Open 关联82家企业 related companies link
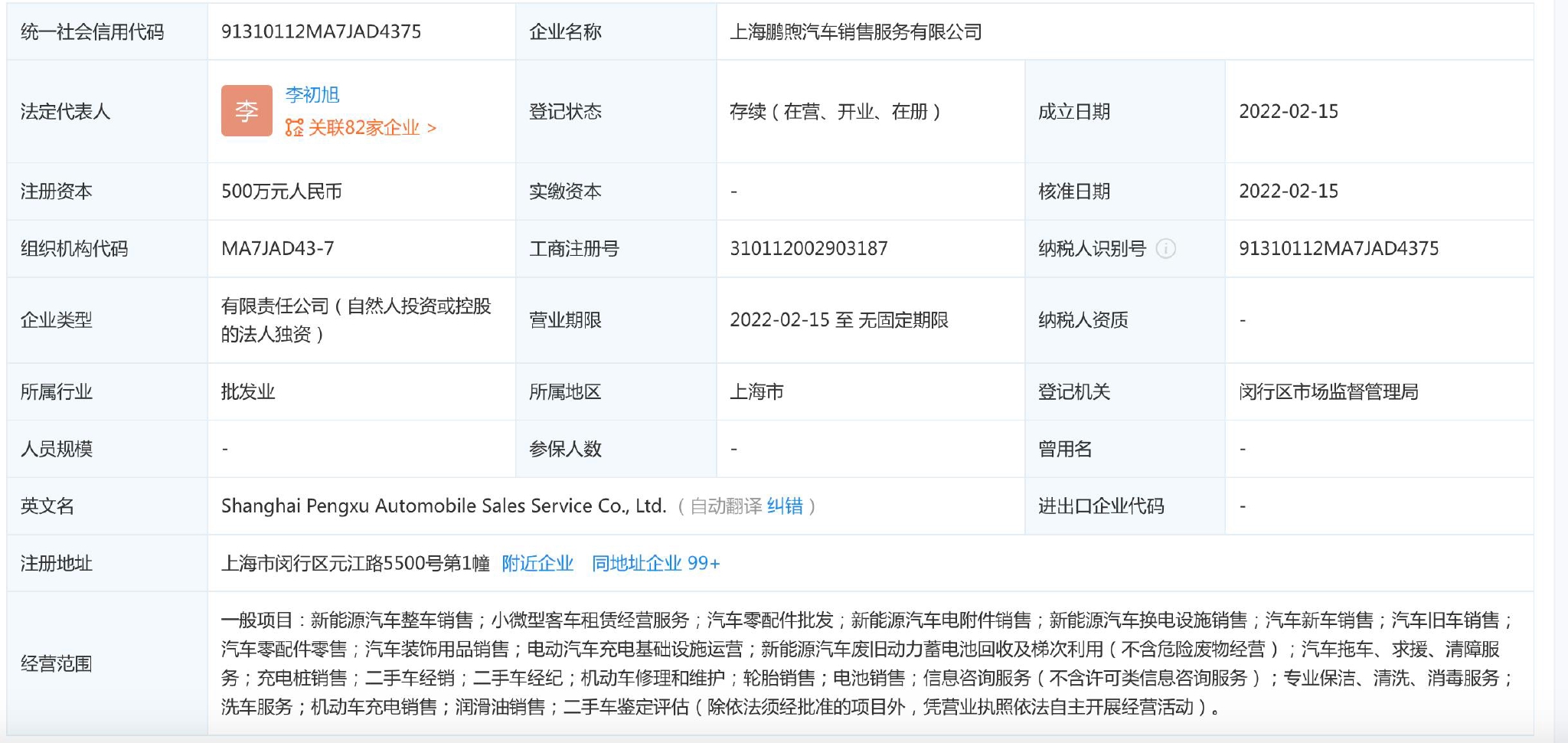1568x743 pixels. [372, 128]
